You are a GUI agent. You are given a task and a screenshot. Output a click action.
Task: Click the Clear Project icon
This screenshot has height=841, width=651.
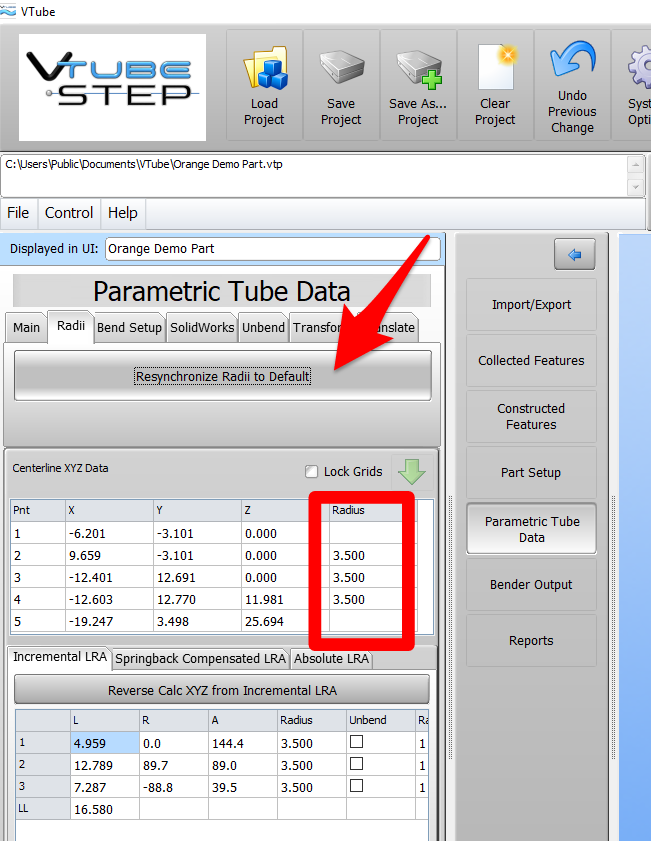(x=495, y=72)
